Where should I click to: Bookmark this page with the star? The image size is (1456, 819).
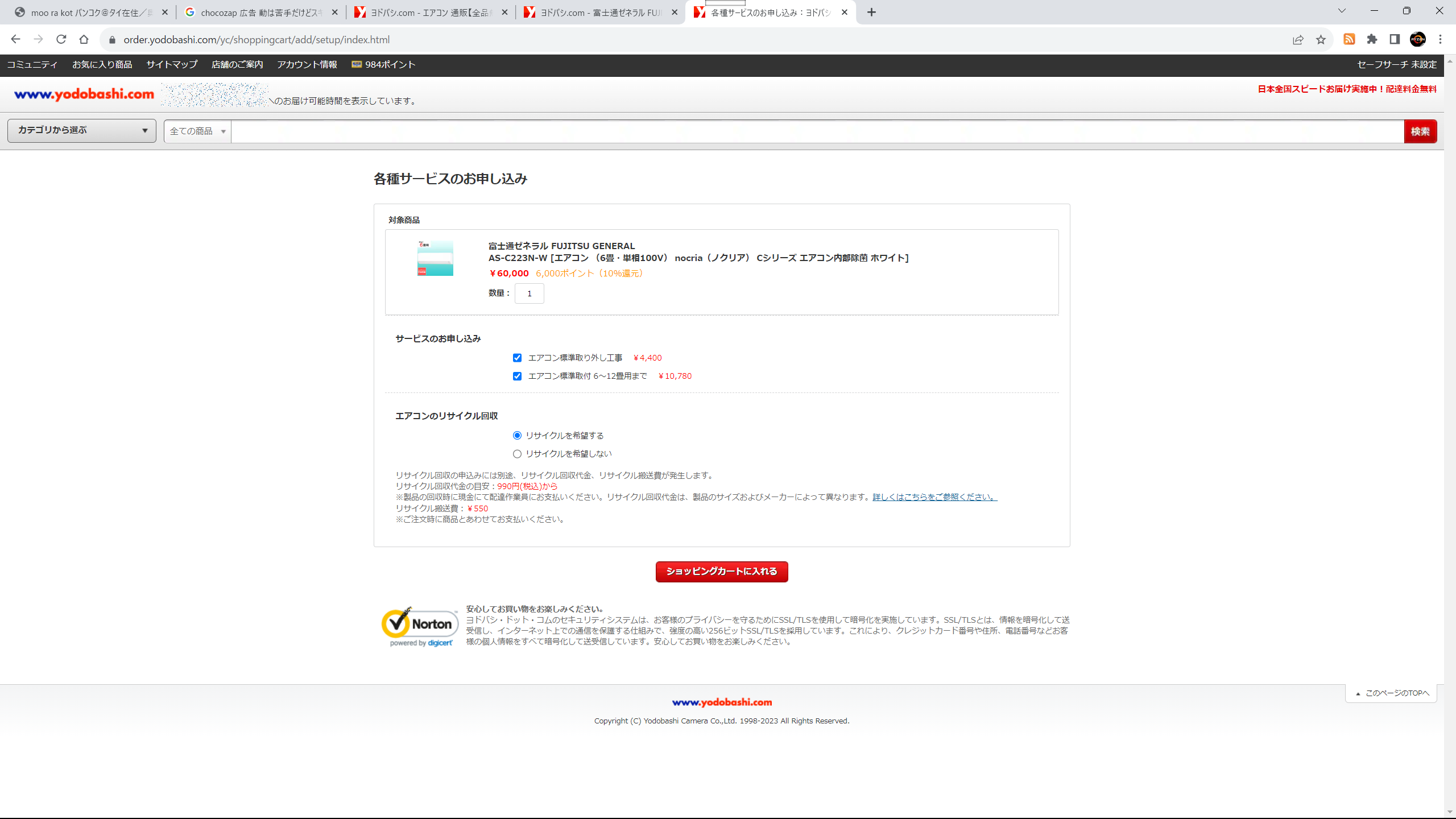pos(1321,39)
